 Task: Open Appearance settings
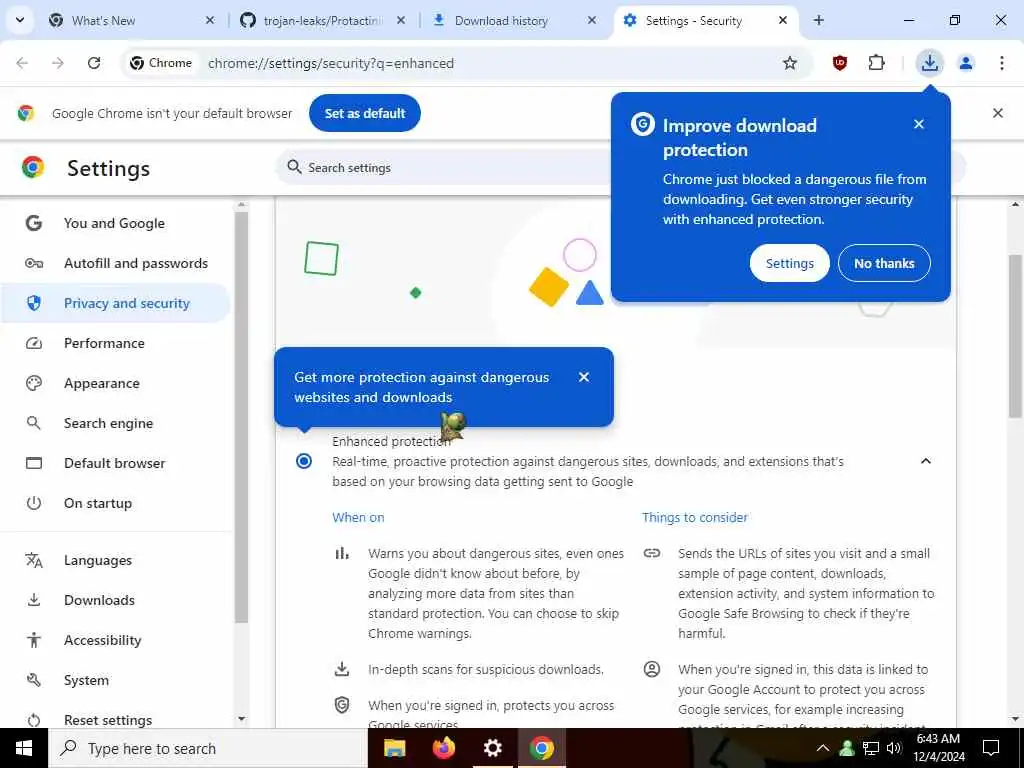point(115,383)
